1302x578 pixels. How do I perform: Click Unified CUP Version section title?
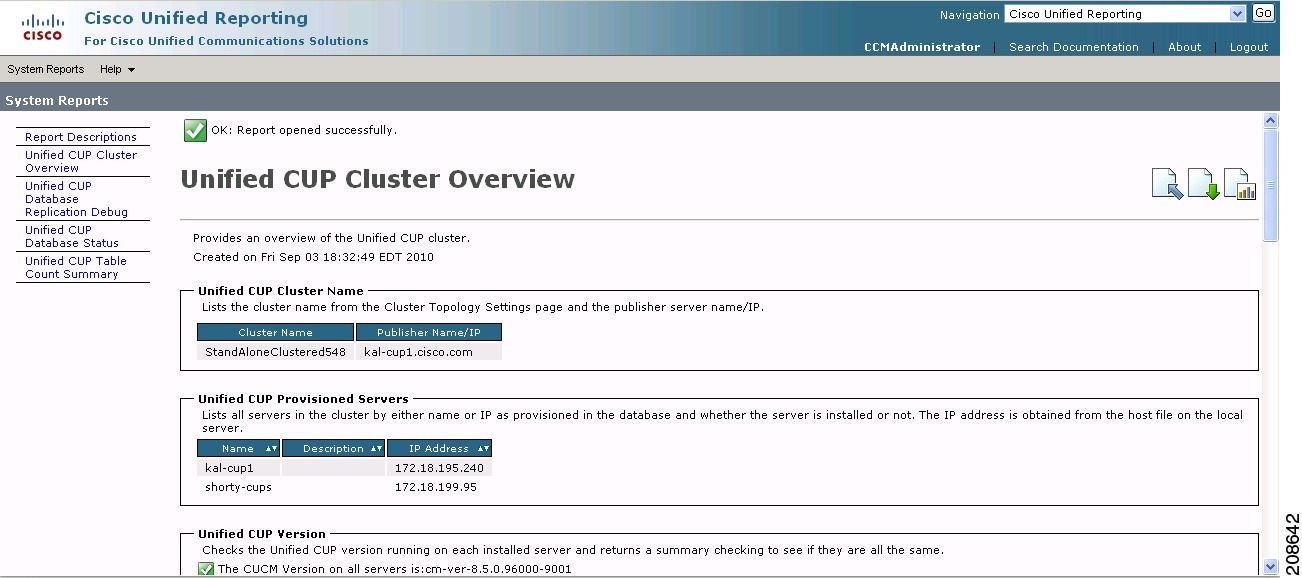tap(261, 534)
